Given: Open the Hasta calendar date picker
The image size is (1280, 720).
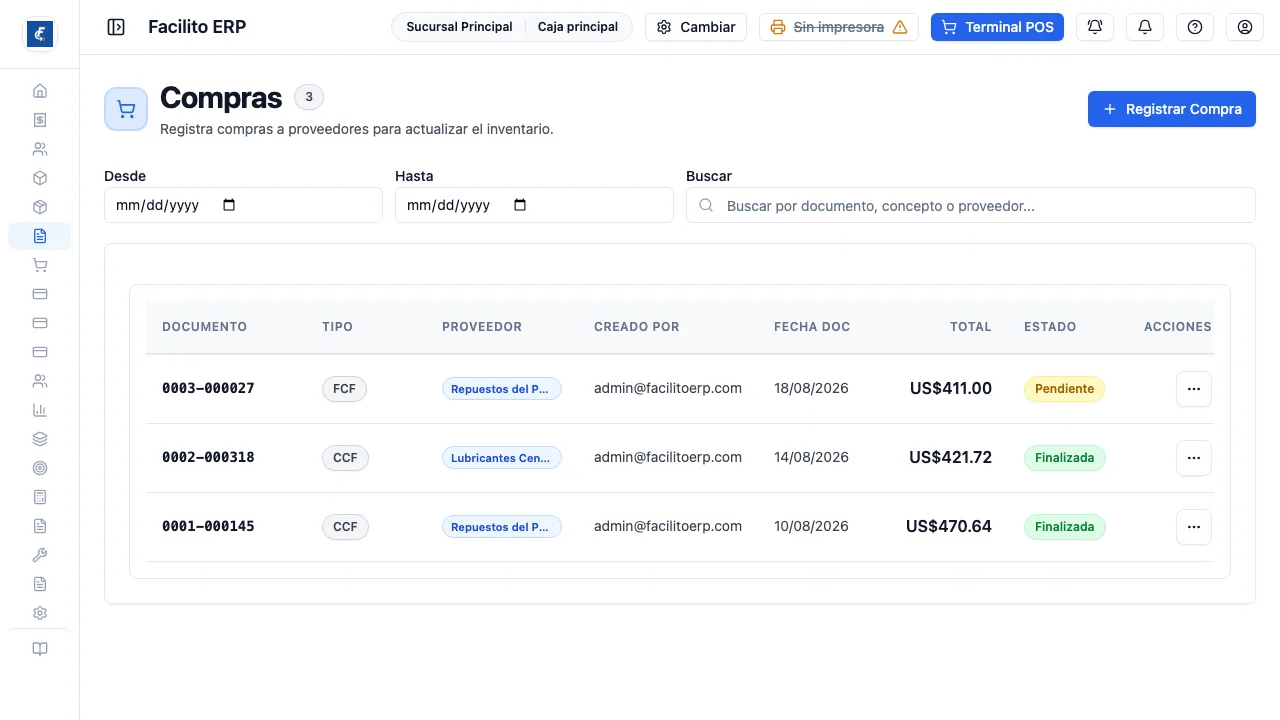Looking at the screenshot, I should point(520,205).
